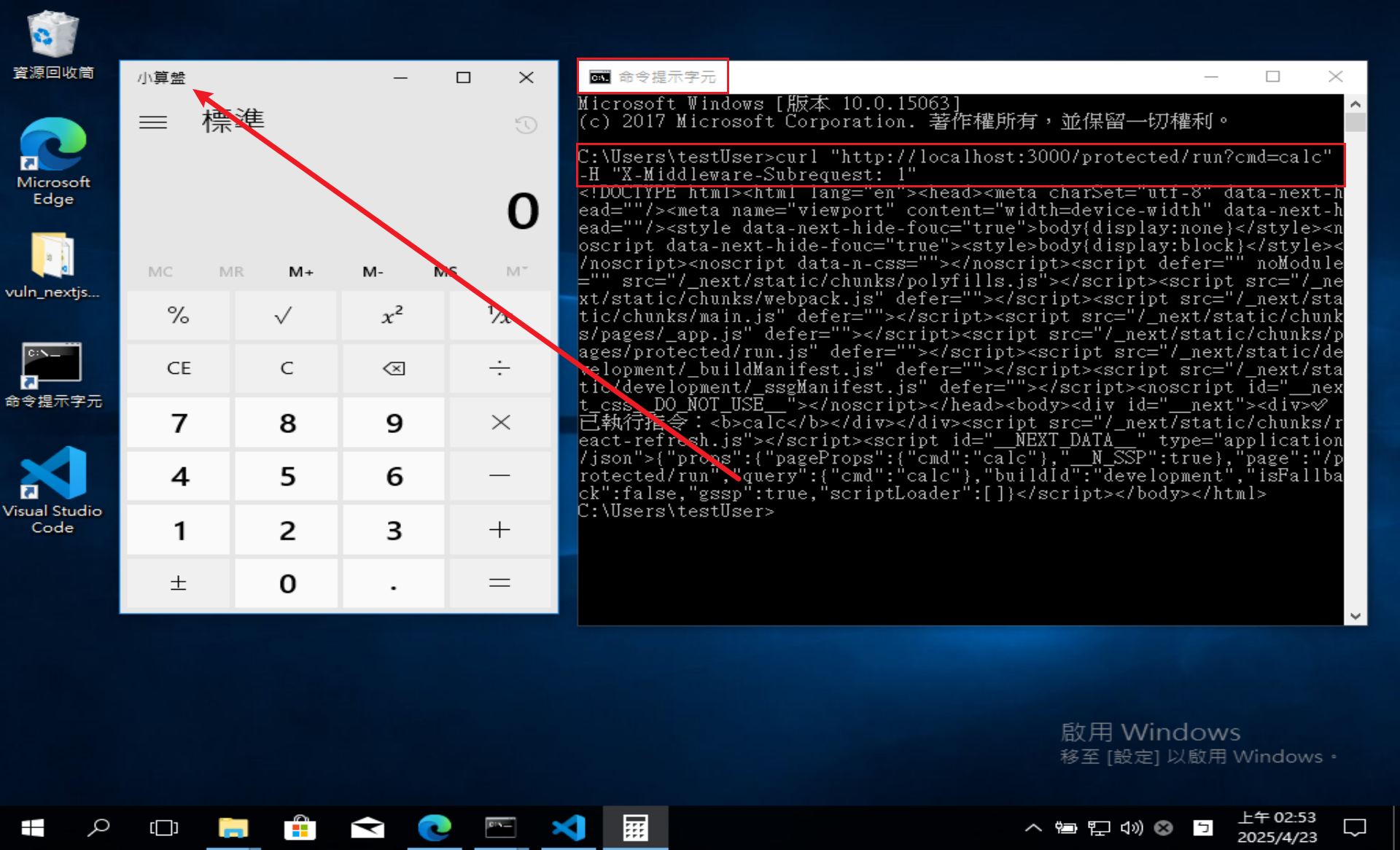The width and height of the screenshot is (1400, 850).
Task: Show hidden icons in system tray
Action: [1032, 828]
